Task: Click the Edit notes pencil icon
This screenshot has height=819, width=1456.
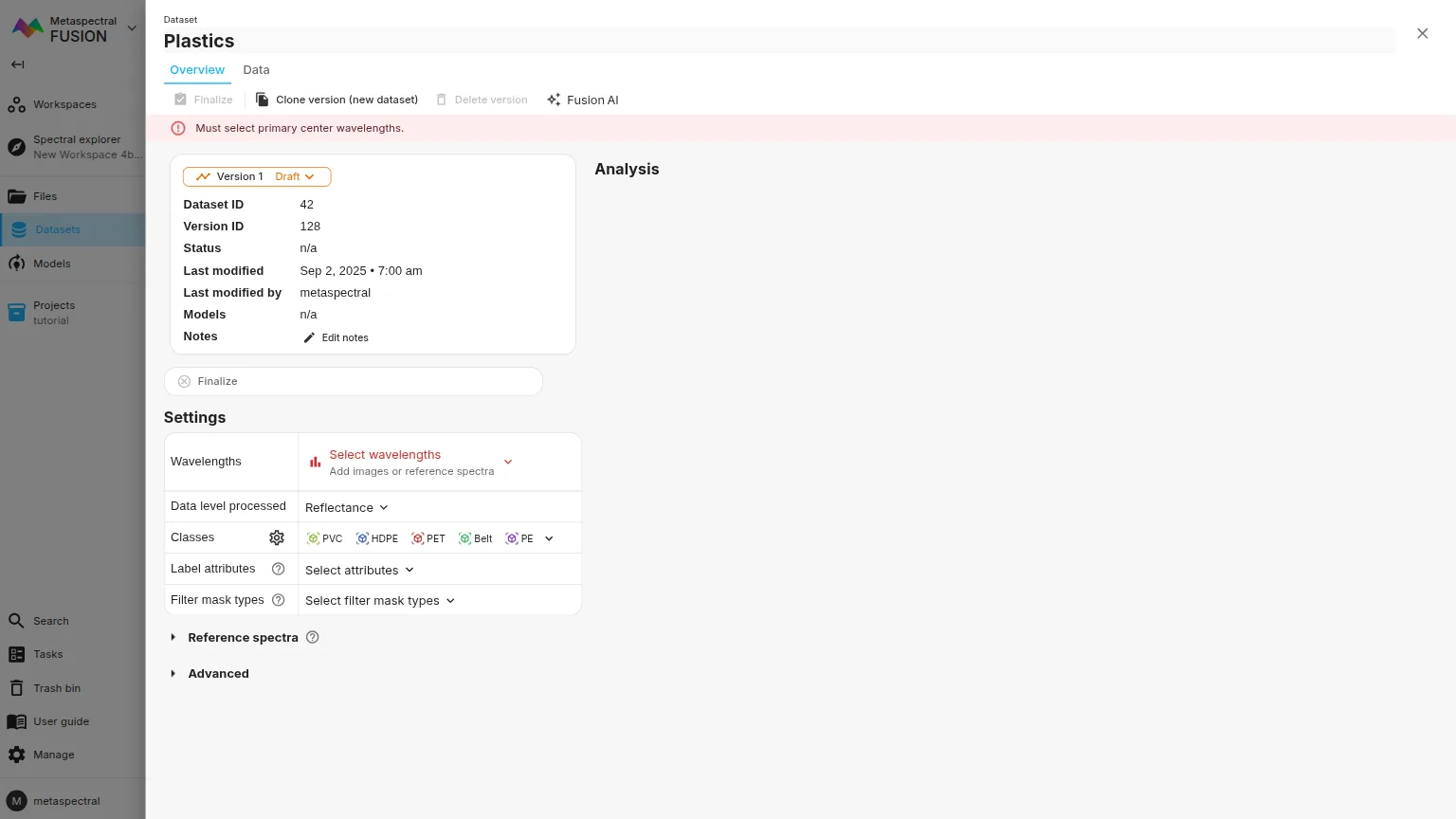Action: coord(309,337)
